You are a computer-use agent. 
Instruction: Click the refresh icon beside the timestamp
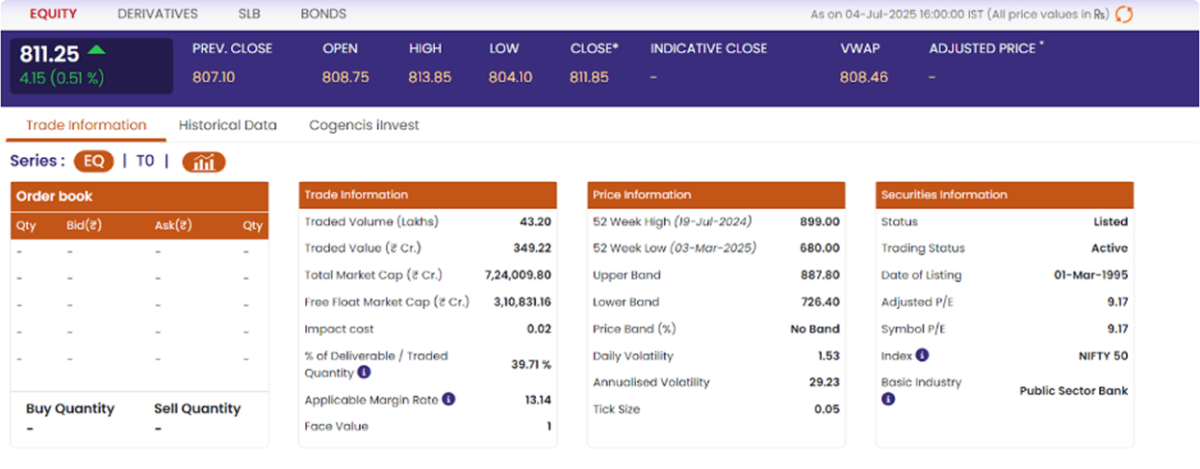tap(1125, 14)
